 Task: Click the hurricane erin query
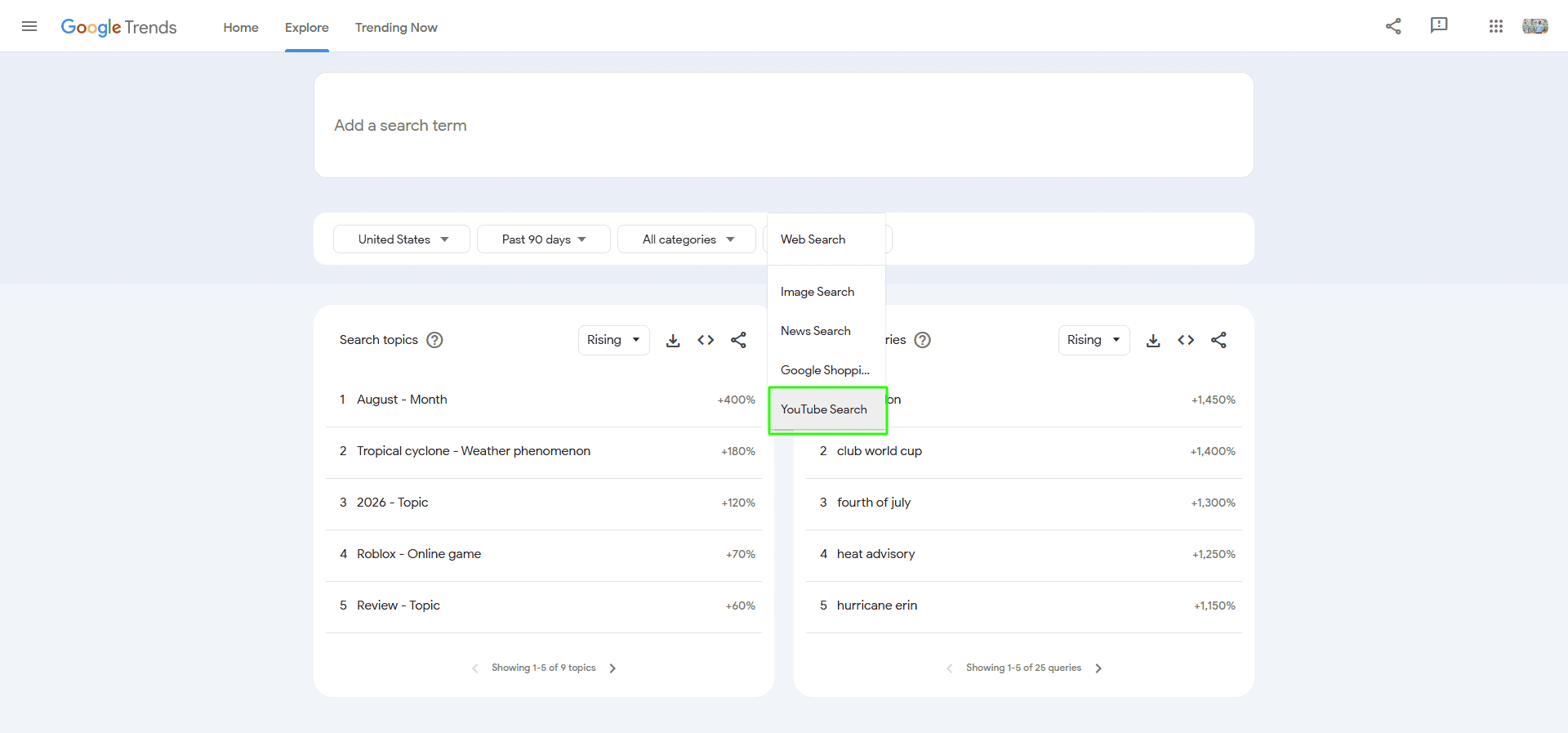(877, 606)
